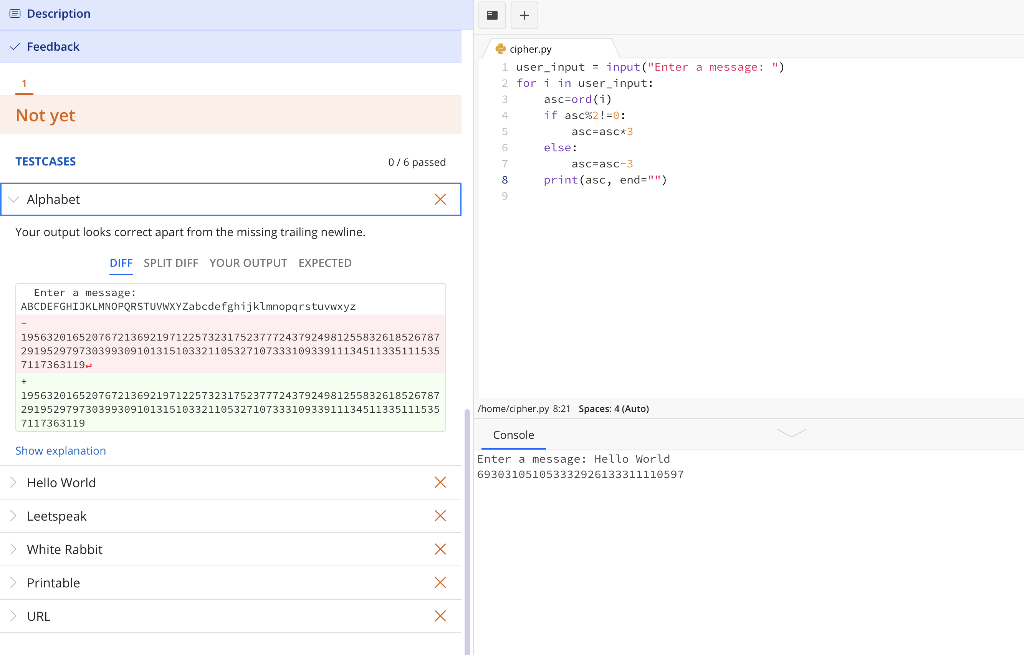
Task: Click the red X on the Alphabet testcase
Action: click(440, 199)
